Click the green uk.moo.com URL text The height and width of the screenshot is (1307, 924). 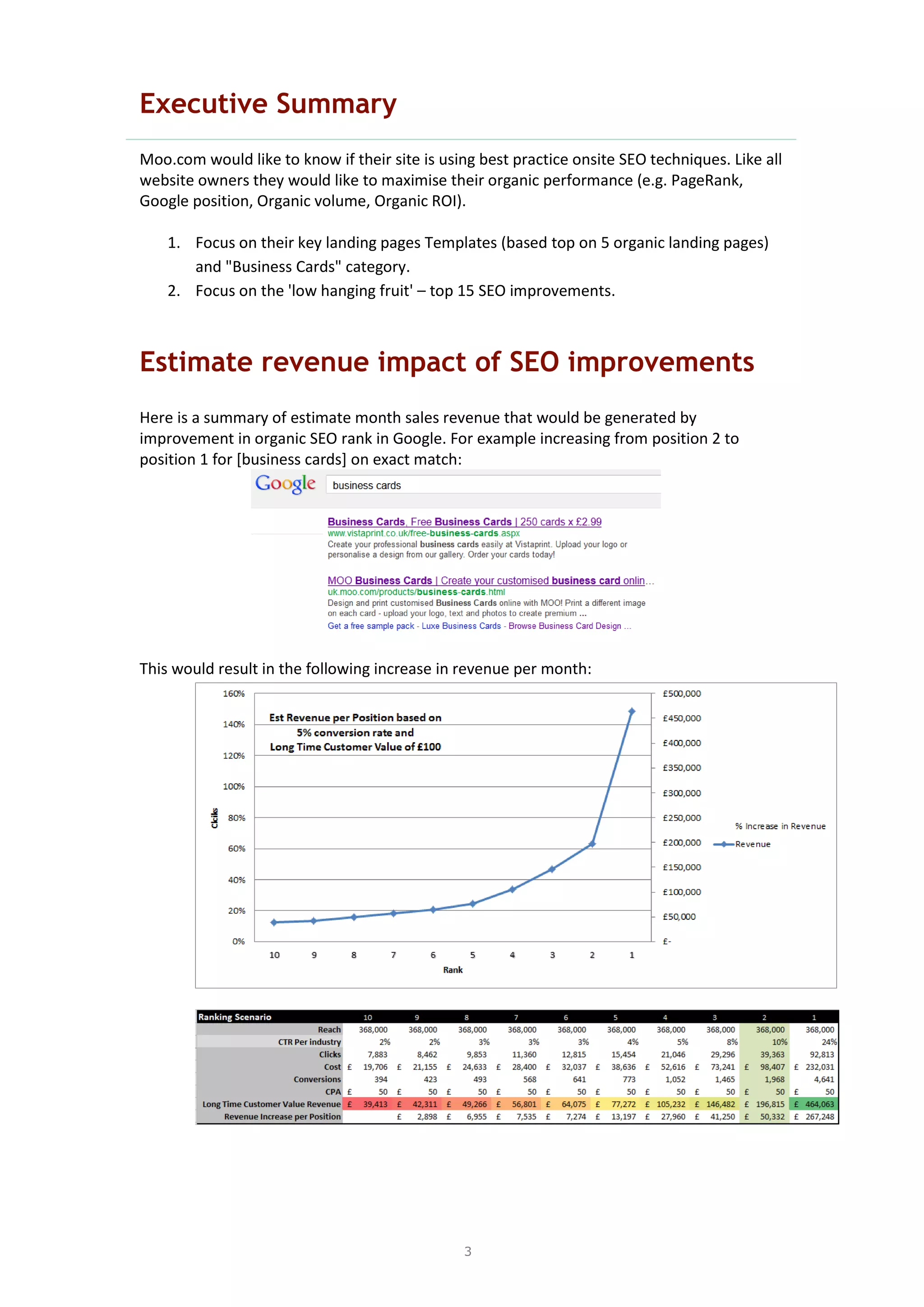pyautogui.click(x=416, y=592)
